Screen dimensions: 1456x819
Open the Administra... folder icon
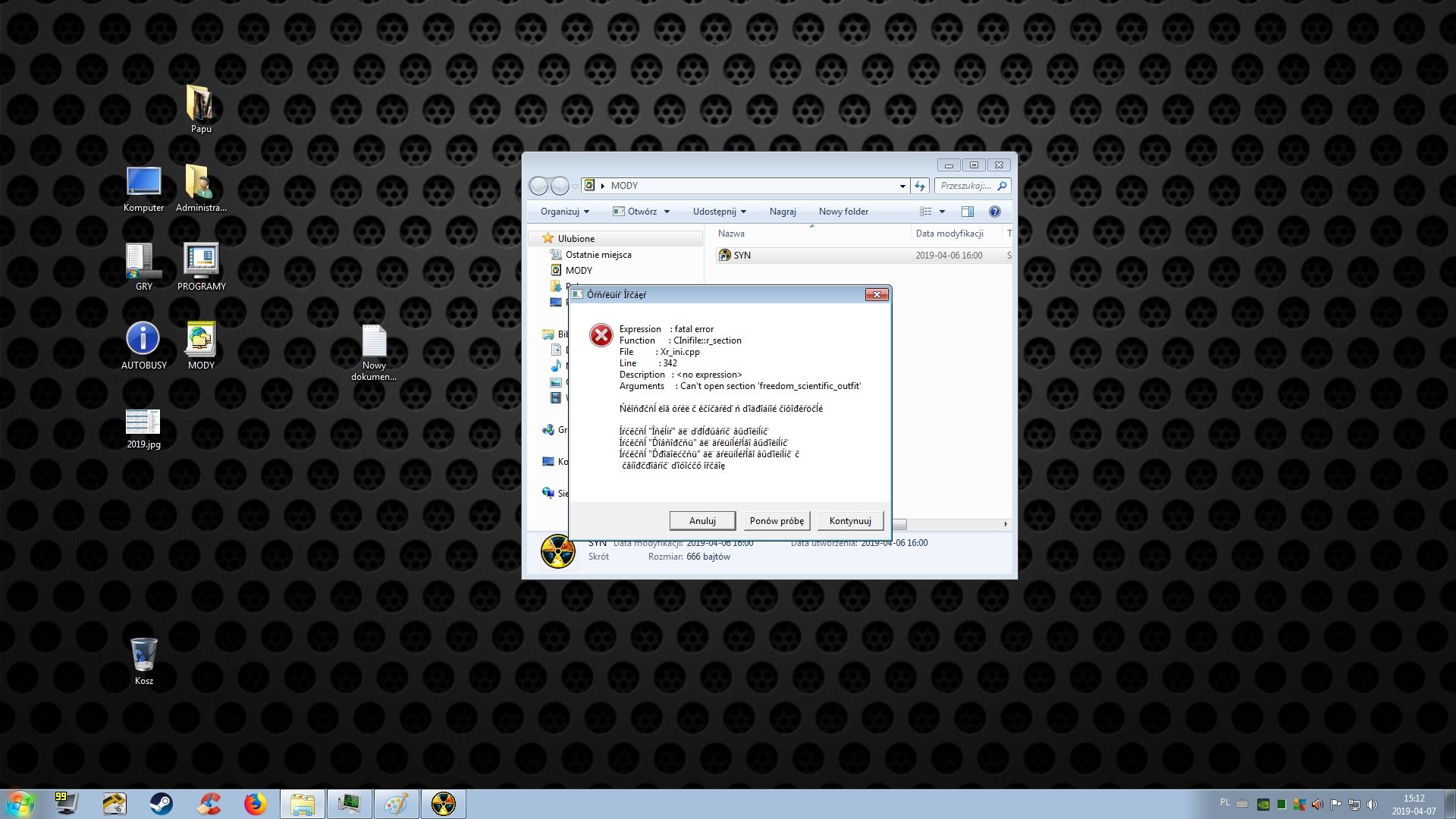(x=201, y=189)
